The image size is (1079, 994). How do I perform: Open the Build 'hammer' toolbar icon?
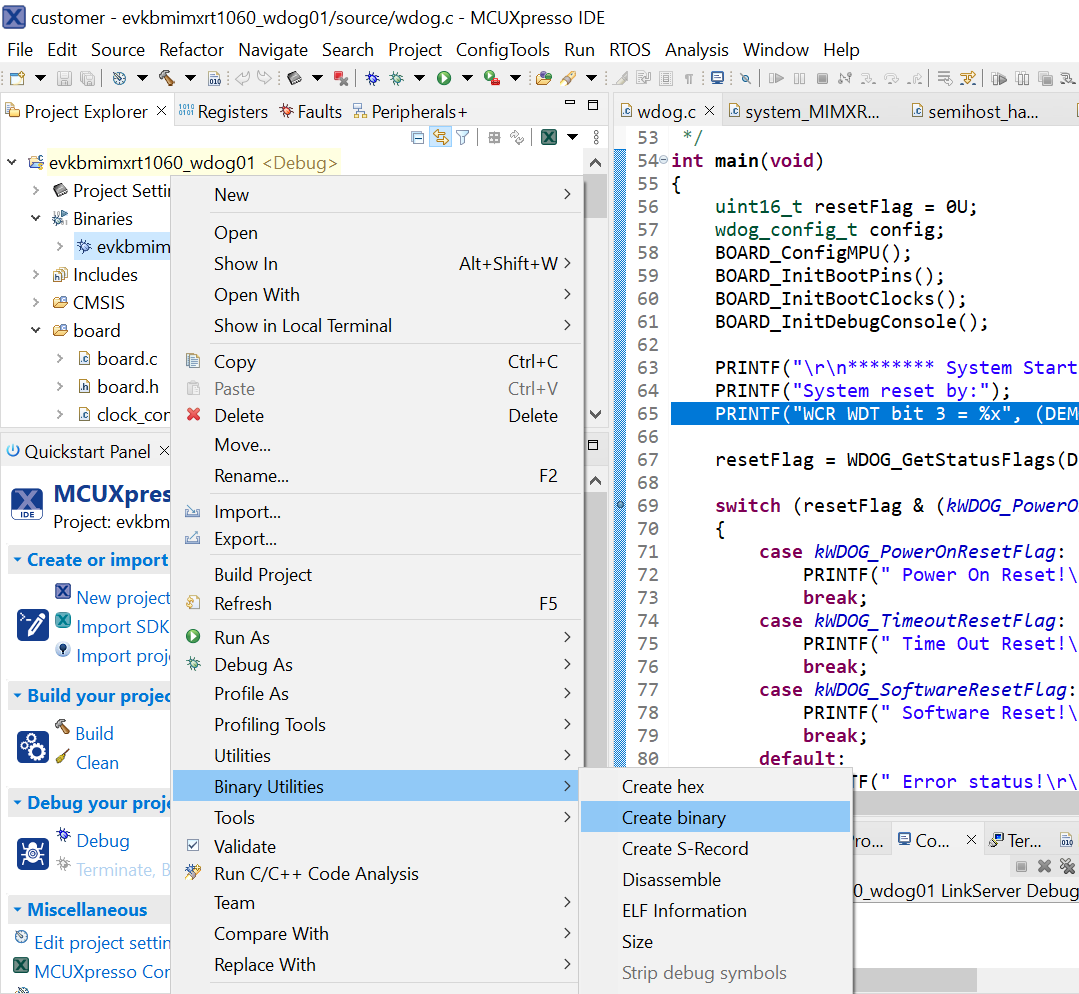click(x=165, y=76)
